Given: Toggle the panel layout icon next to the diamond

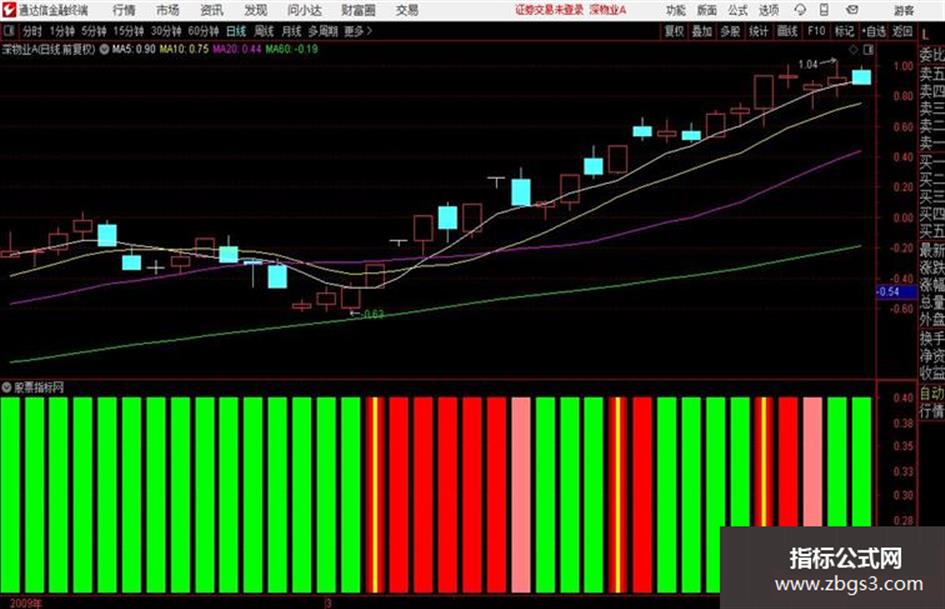Looking at the screenshot, I should [x=868, y=49].
